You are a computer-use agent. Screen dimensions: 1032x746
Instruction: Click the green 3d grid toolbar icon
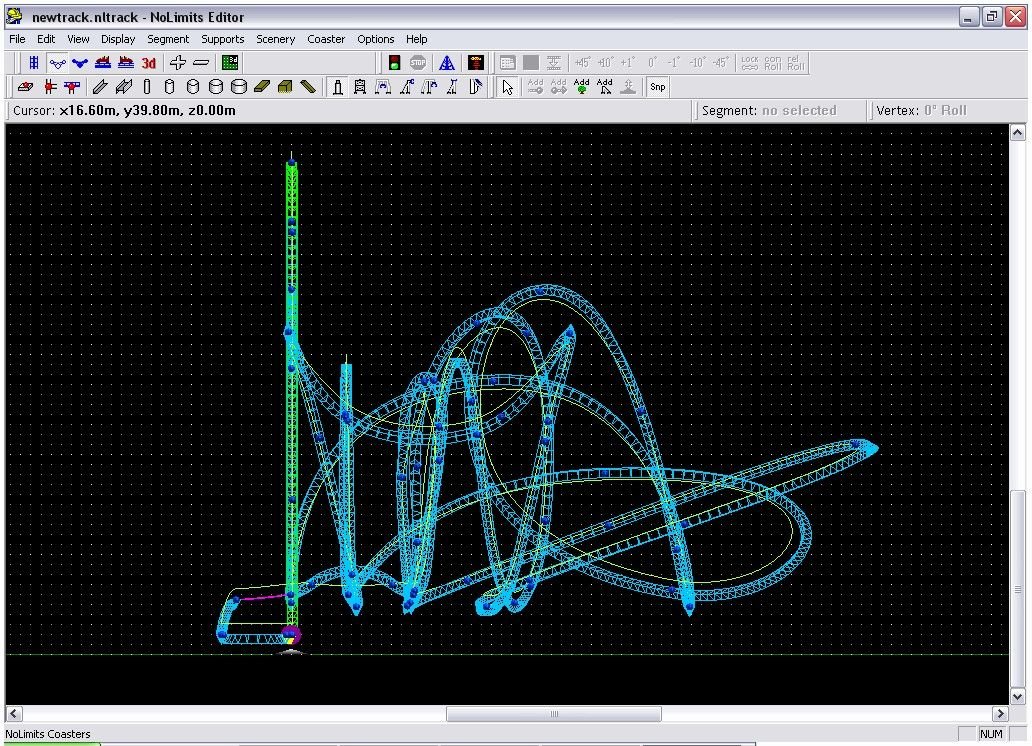tap(230, 63)
